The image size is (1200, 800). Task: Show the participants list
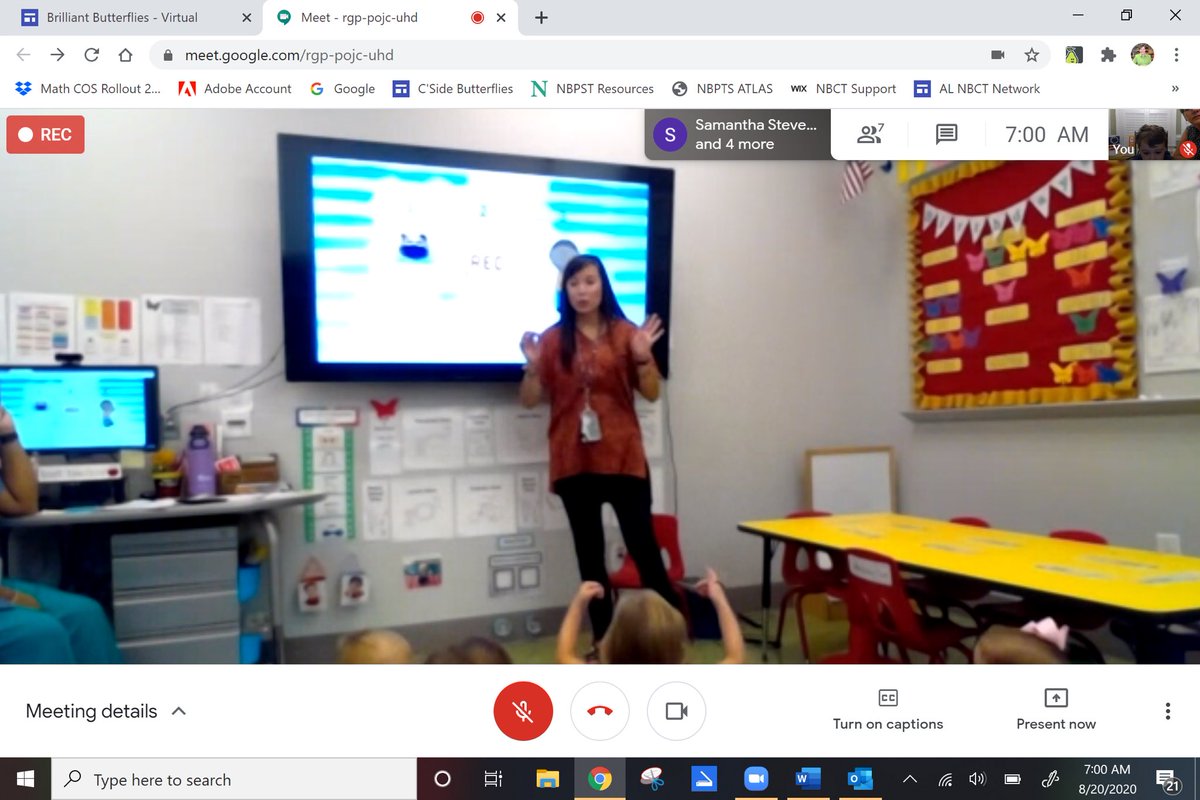871,134
